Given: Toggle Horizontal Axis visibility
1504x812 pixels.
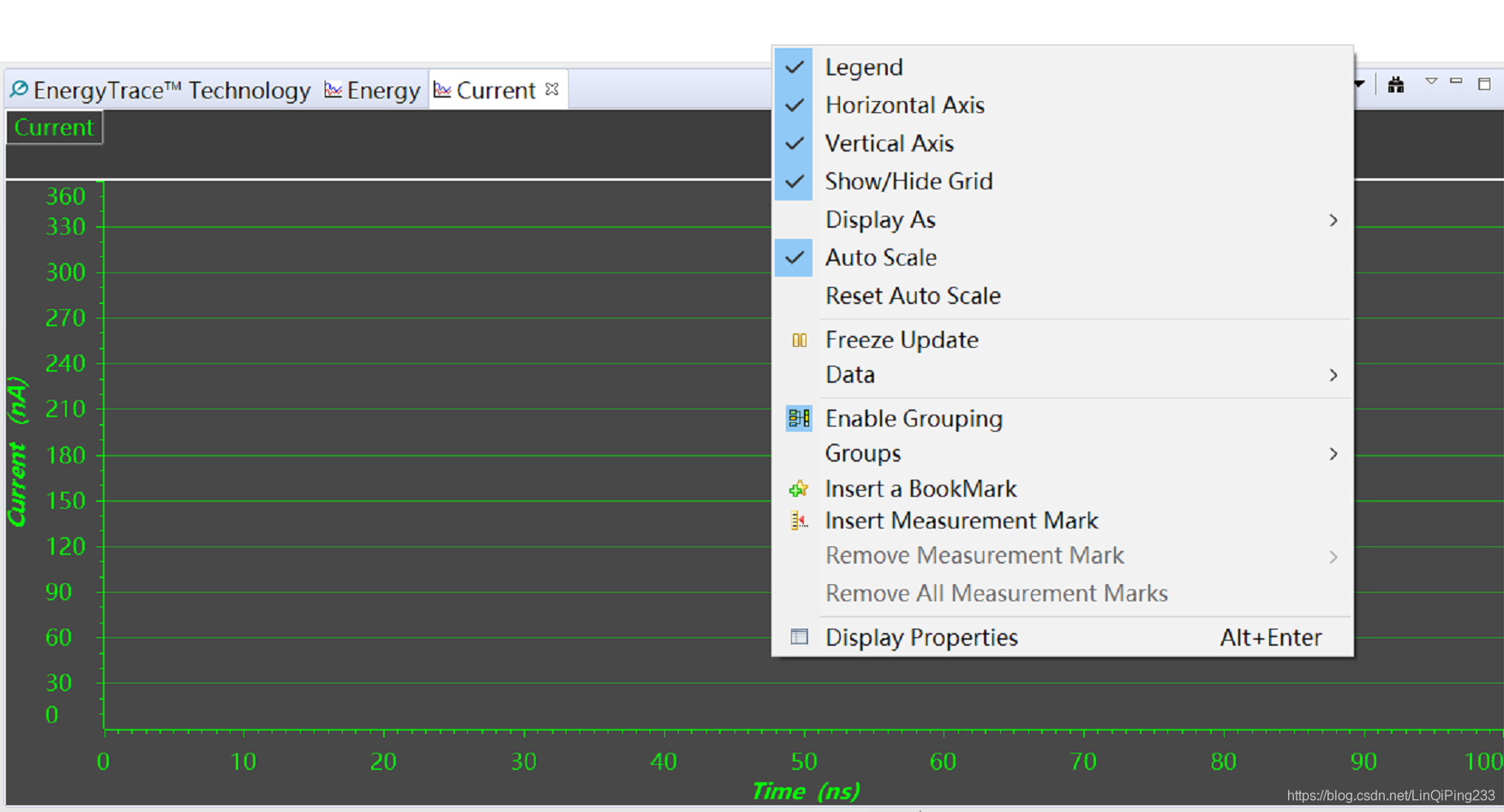Looking at the screenshot, I should [1063, 104].
